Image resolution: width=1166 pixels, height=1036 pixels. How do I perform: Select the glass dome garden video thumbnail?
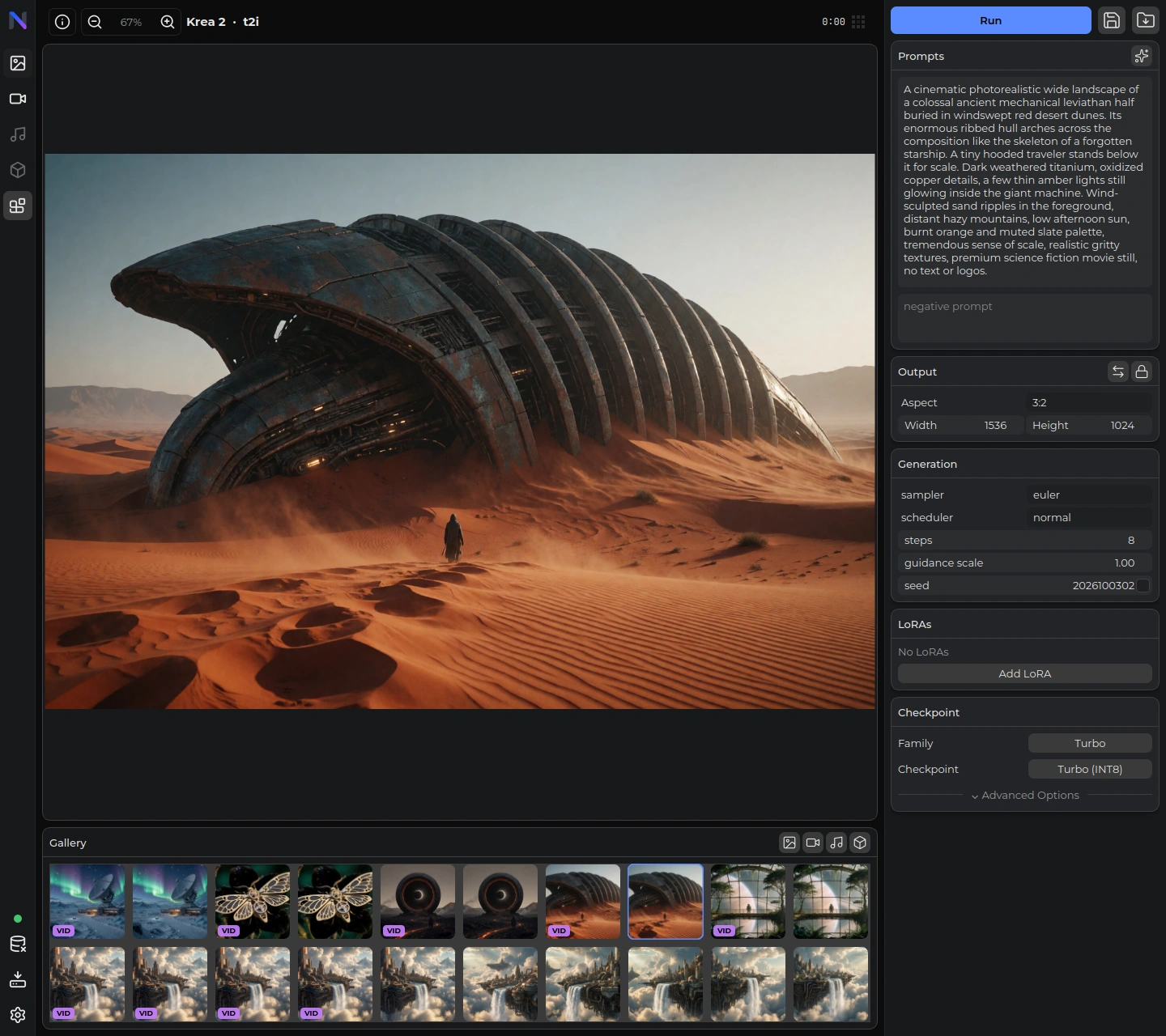(x=748, y=902)
